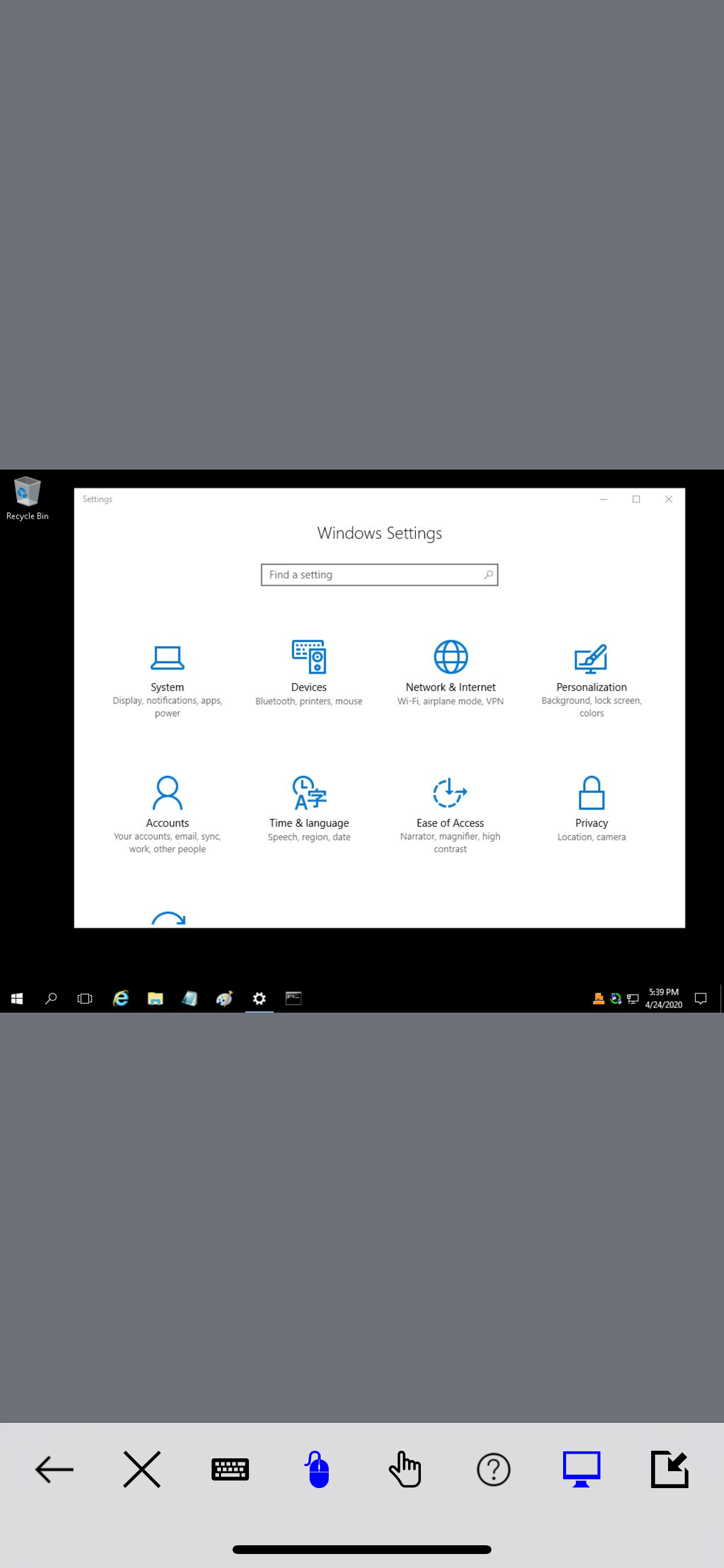724x1568 pixels.
Task: Tap the back arrow in the bottom toolbar
Action: tap(54, 1469)
